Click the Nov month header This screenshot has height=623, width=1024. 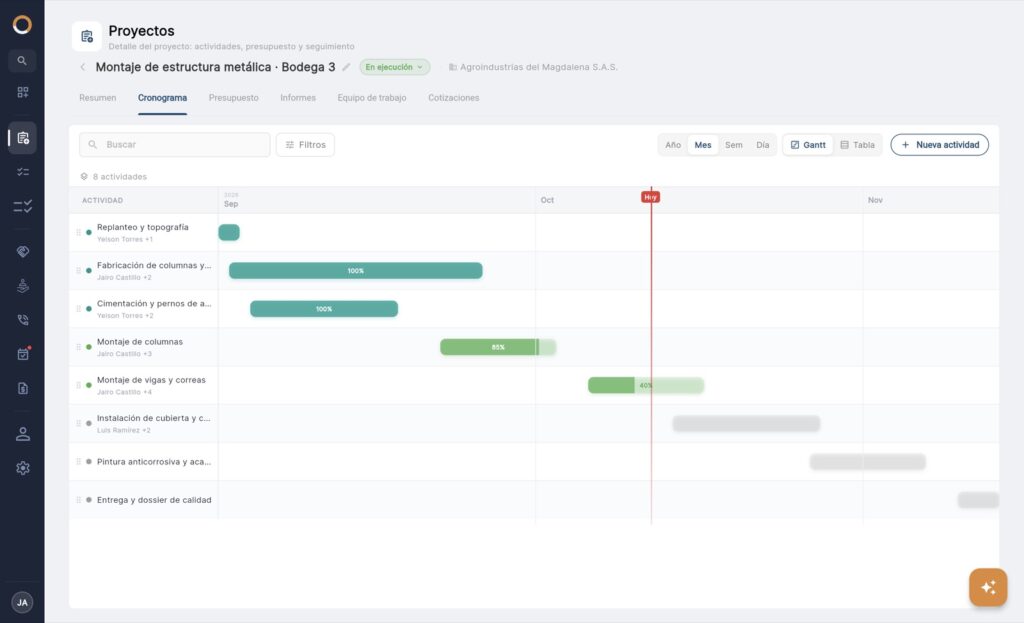point(874,200)
